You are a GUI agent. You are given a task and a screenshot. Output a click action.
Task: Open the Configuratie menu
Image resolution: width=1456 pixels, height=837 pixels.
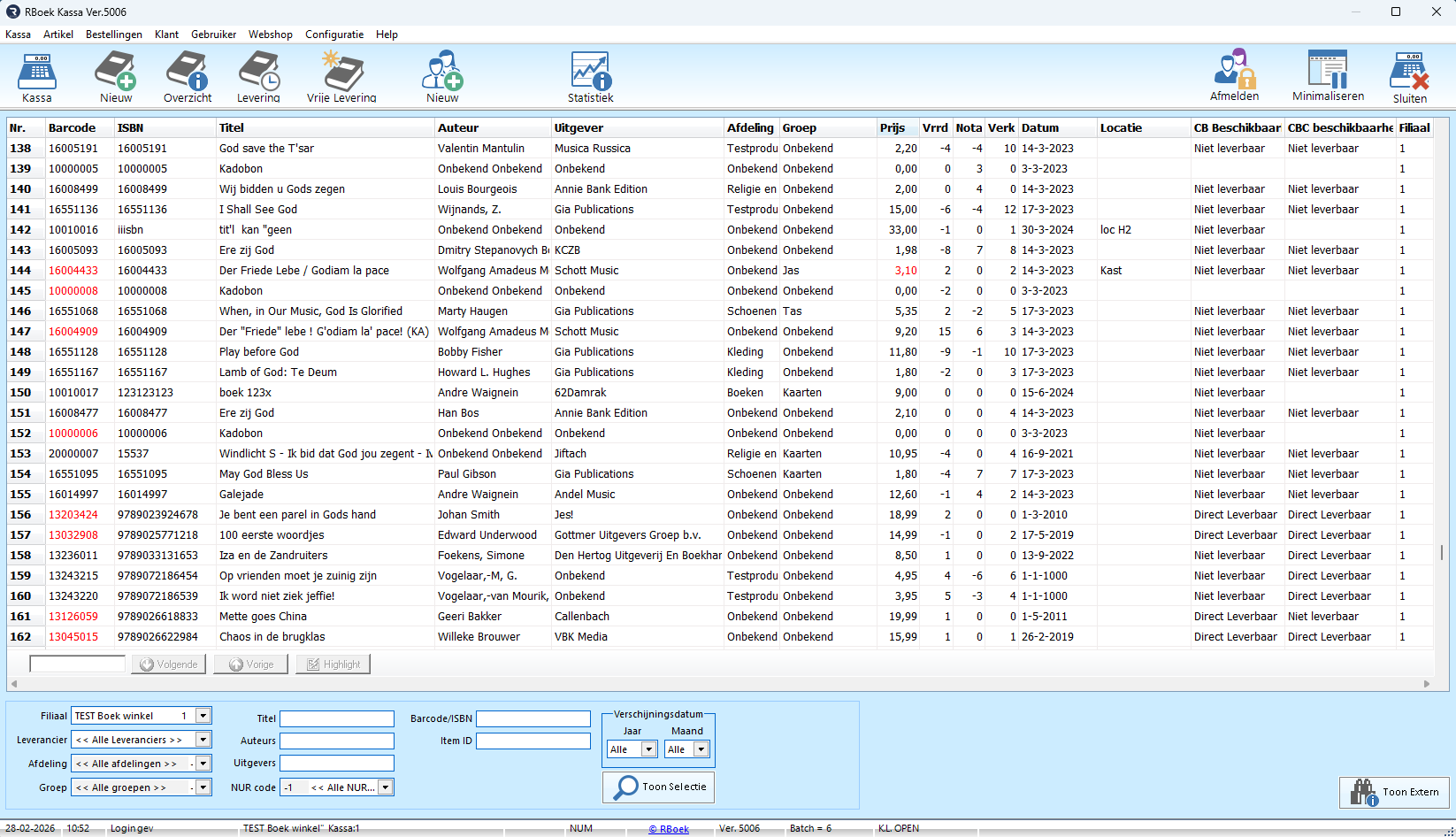click(334, 35)
